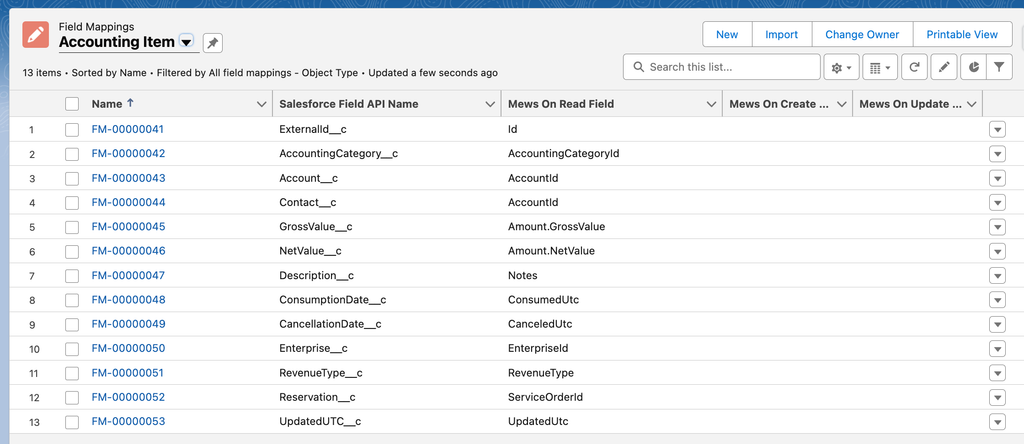Open row actions for FM-00000047
Image resolution: width=1024 pixels, height=444 pixels.
click(x=997, y=276)
